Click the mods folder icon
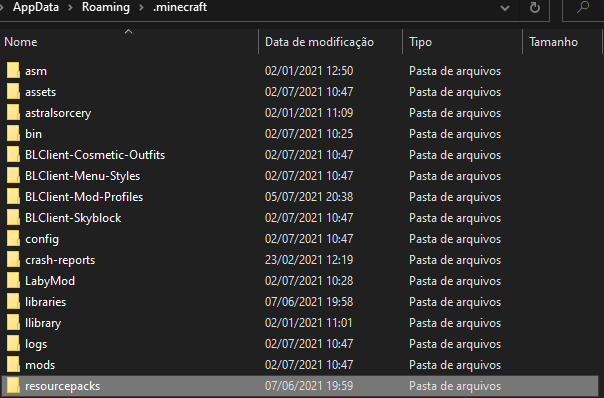 [x=13, y=365]
